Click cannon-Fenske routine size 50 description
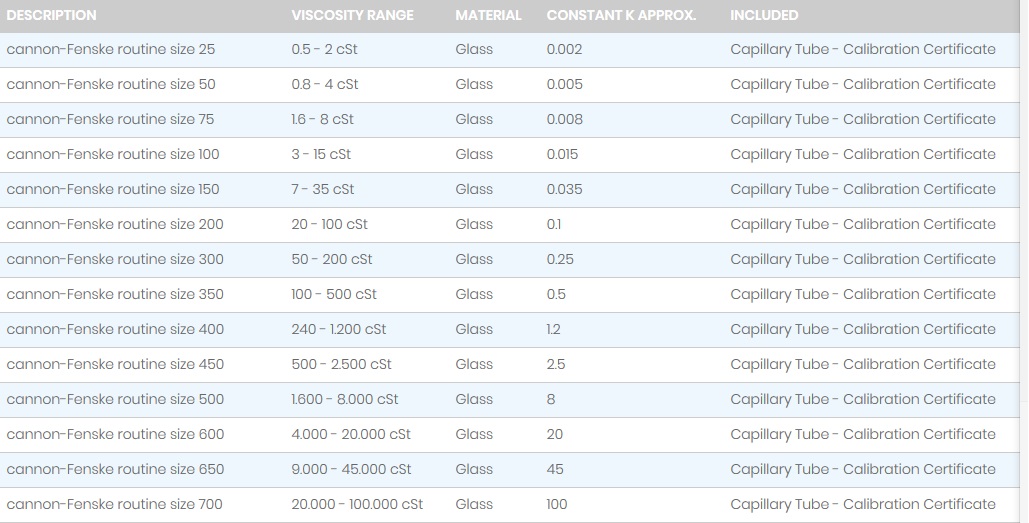This screenshot has height=523, width=1029. (110, 85)
